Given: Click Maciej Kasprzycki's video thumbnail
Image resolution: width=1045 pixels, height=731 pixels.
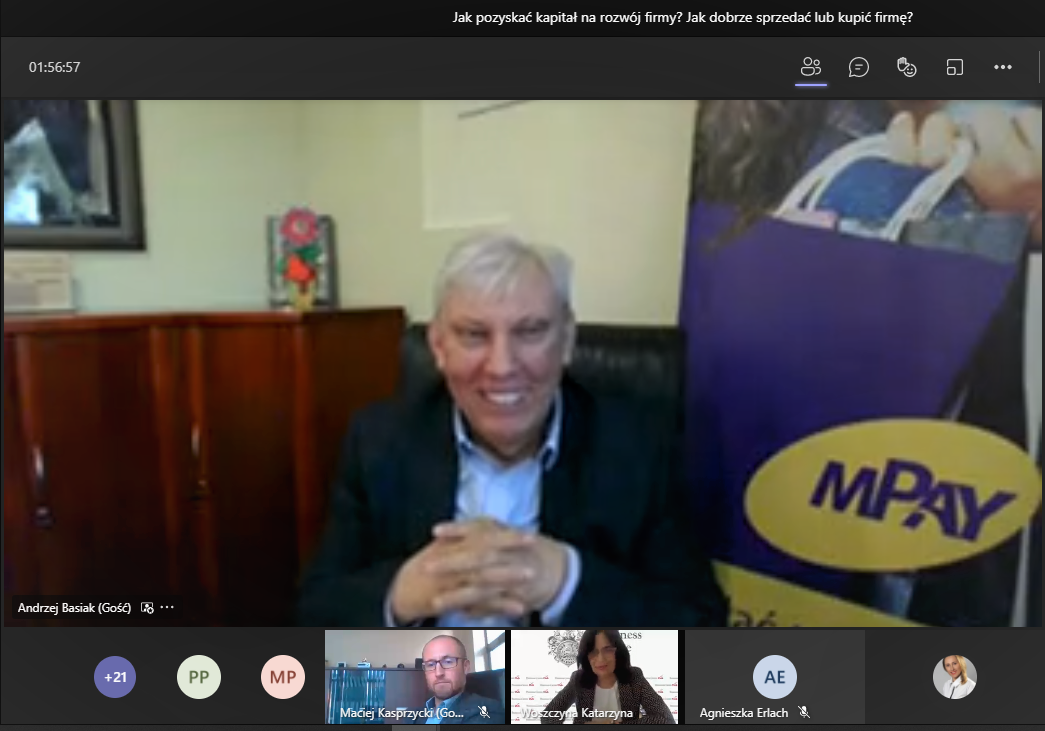Looking at the screenshot, I should coord(414,670).
